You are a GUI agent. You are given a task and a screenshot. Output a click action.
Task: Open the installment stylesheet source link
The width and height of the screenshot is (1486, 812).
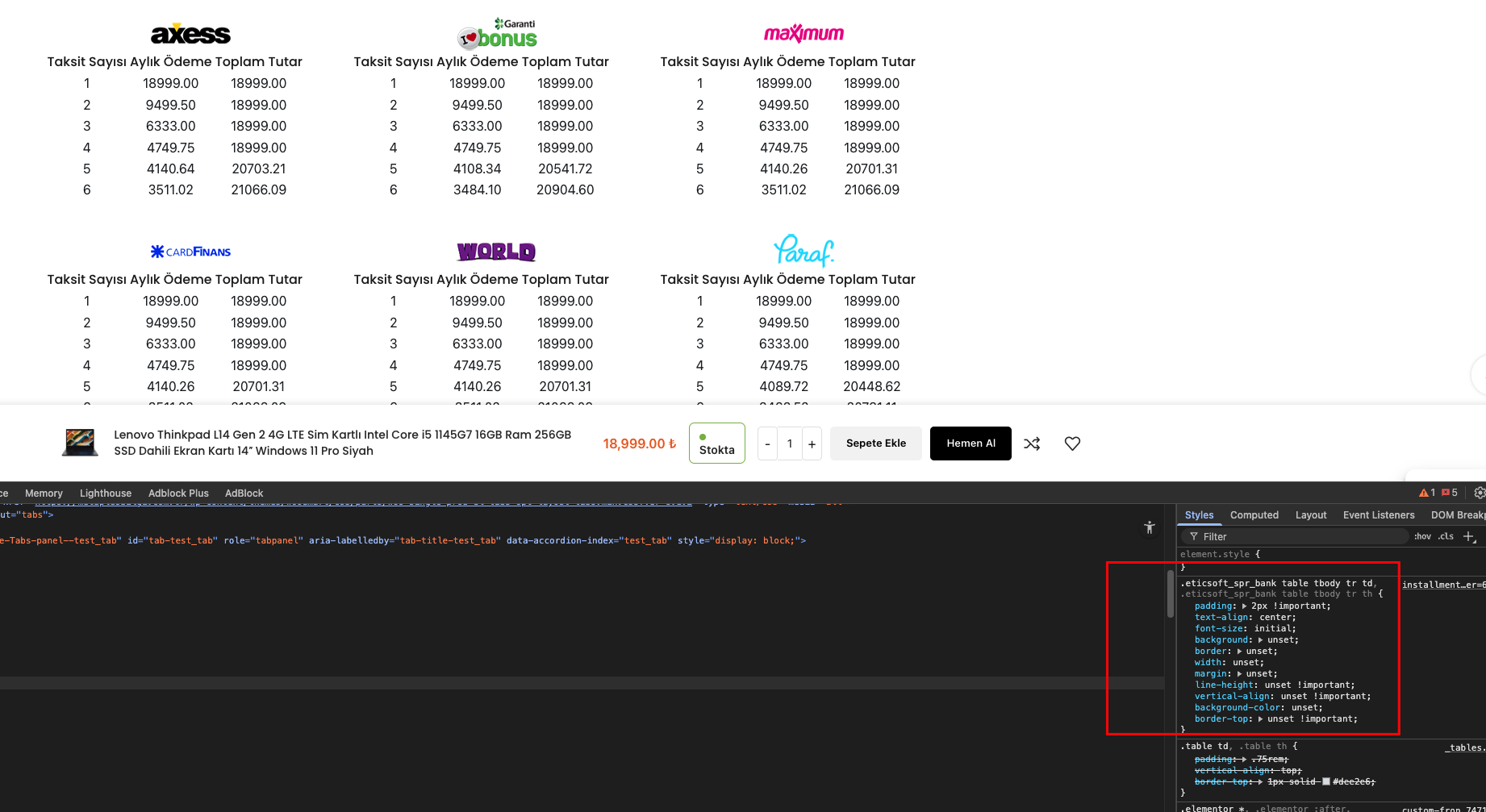(x=1443, y=585)
